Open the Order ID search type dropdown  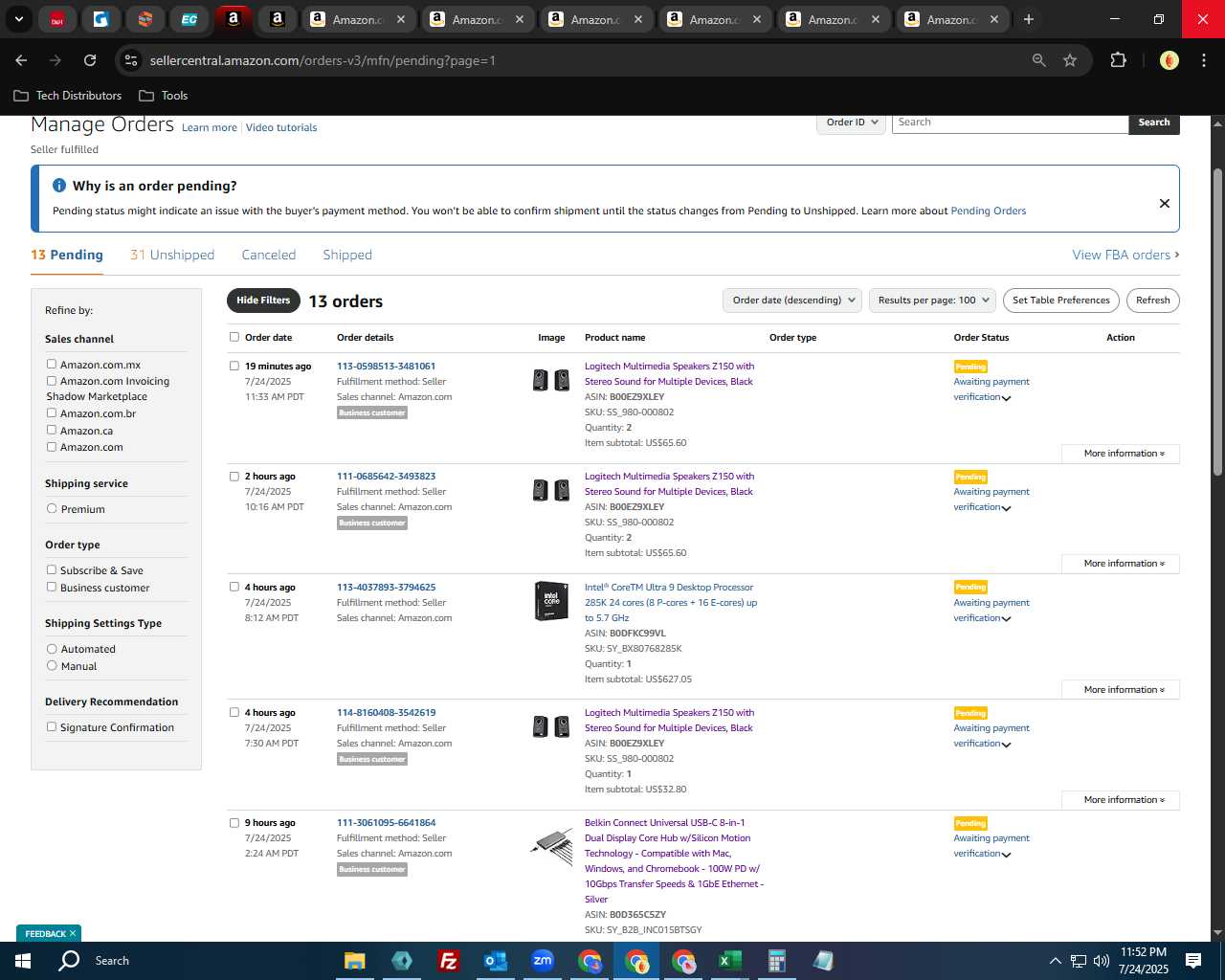pyautogui.click(x=851, y=122)
